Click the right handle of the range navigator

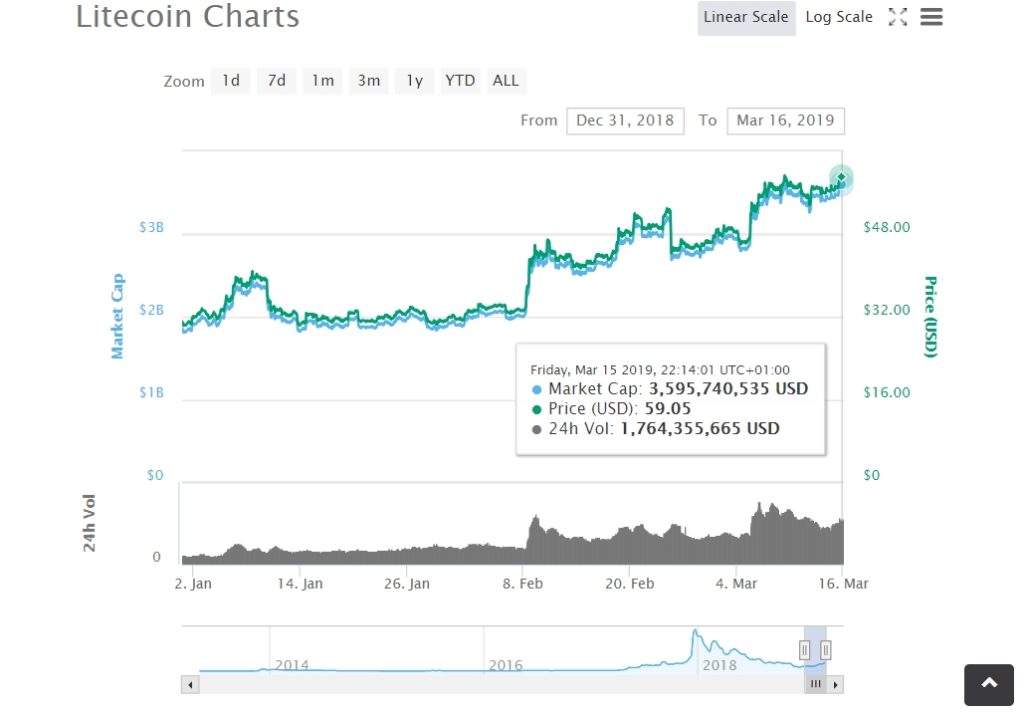[x=824, y=649]
